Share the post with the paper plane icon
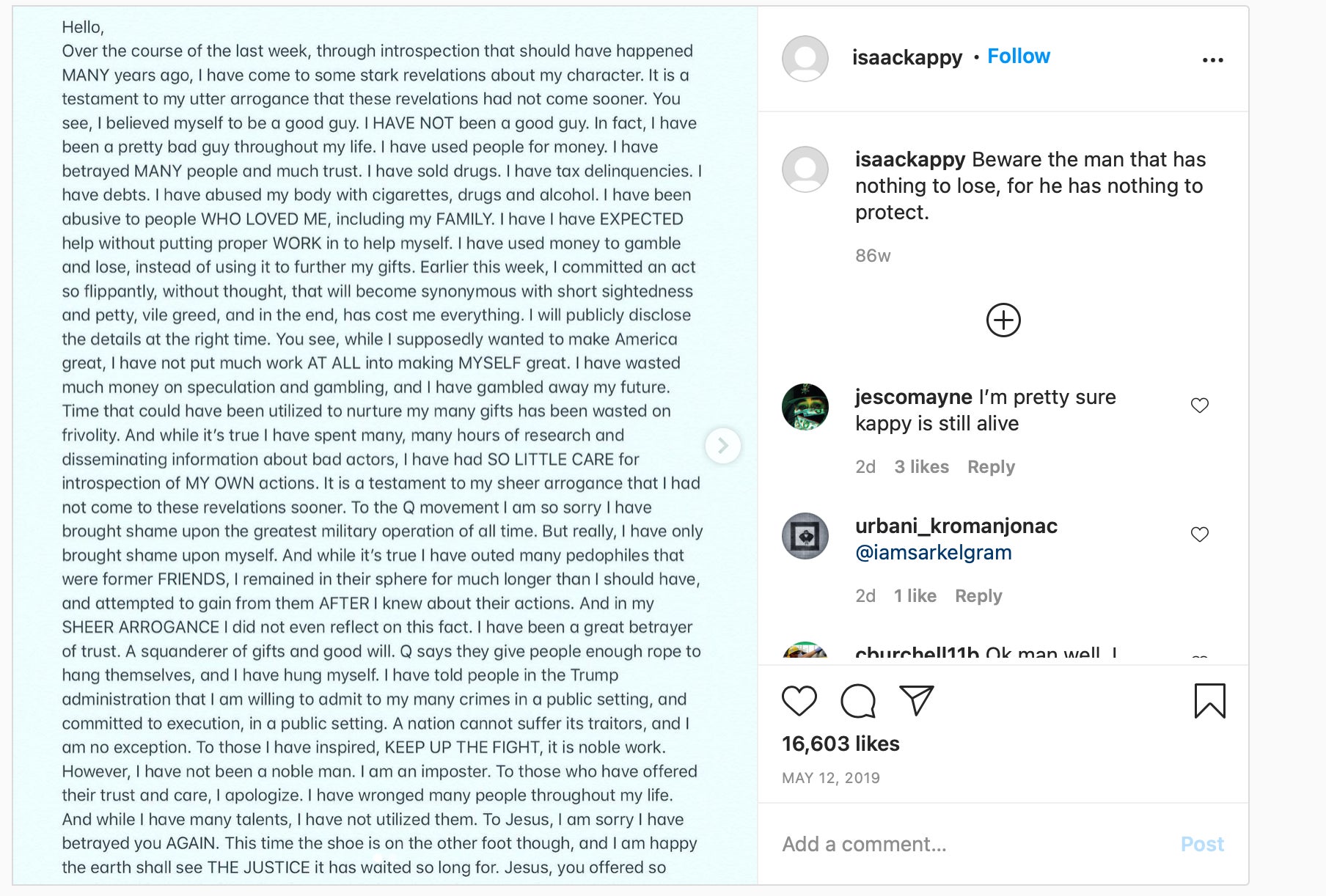The width and height of the screenshot is (1326, 896). click(915, 699)
